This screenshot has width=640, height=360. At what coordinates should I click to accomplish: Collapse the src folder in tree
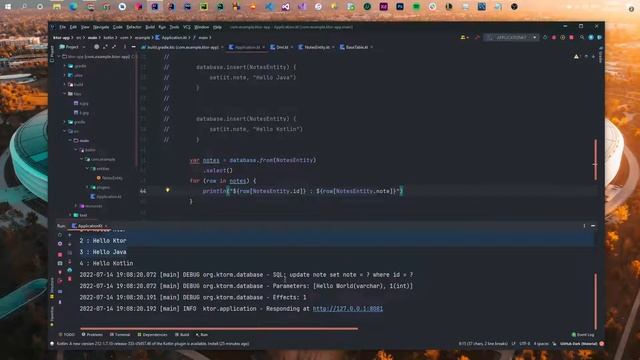(64, 131)
